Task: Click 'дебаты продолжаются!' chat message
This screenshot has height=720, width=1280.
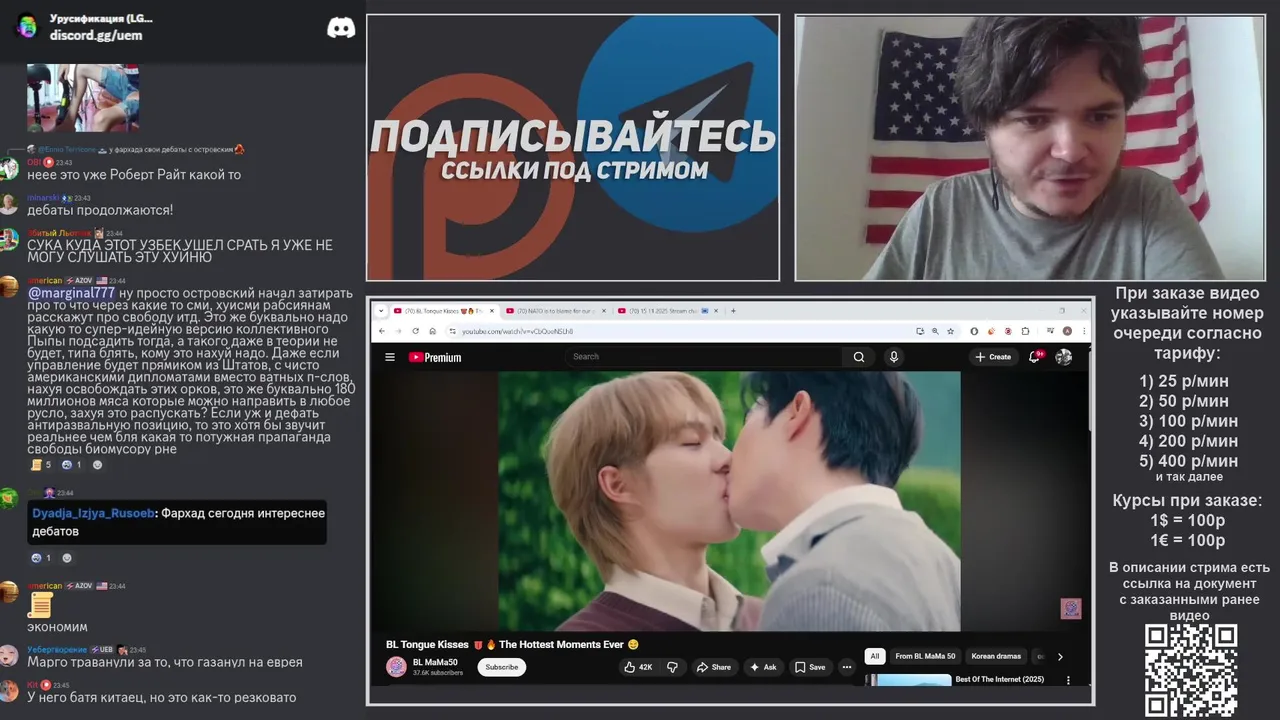Action: [x=100, y=210]
